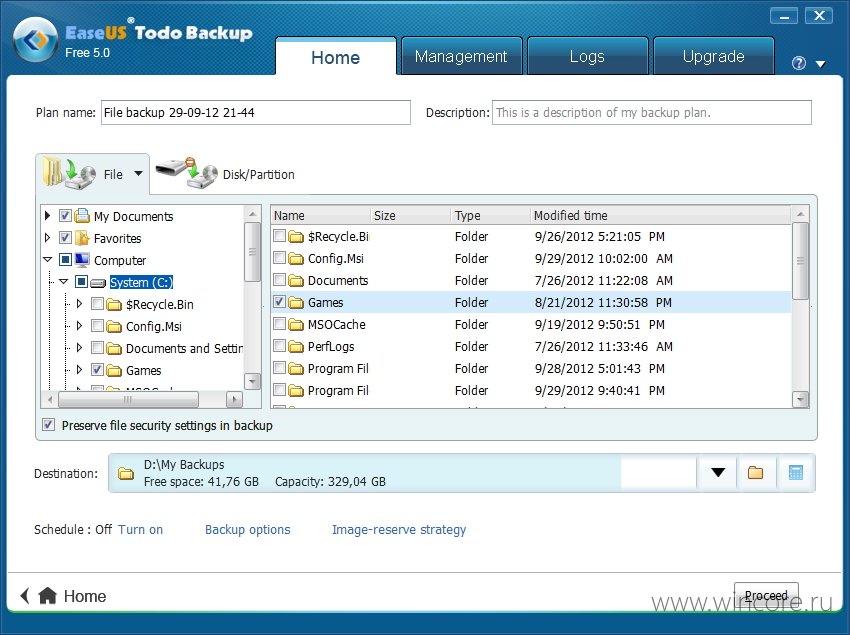Click scroll down arrow of file list

800,400
